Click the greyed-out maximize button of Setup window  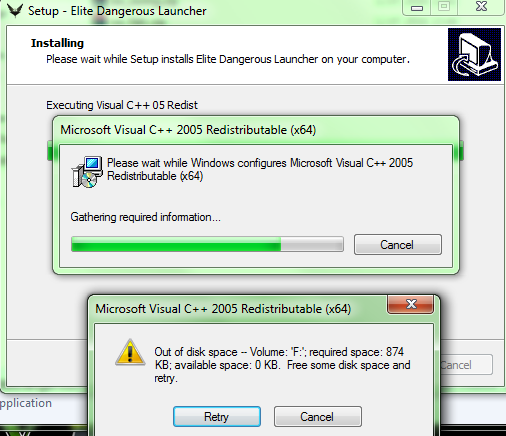pyautogui.click(x=444, y=7)
